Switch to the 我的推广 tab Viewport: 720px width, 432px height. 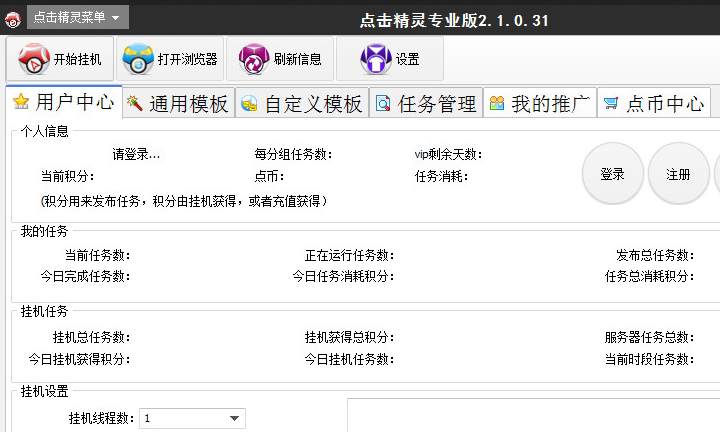point(540,103)
